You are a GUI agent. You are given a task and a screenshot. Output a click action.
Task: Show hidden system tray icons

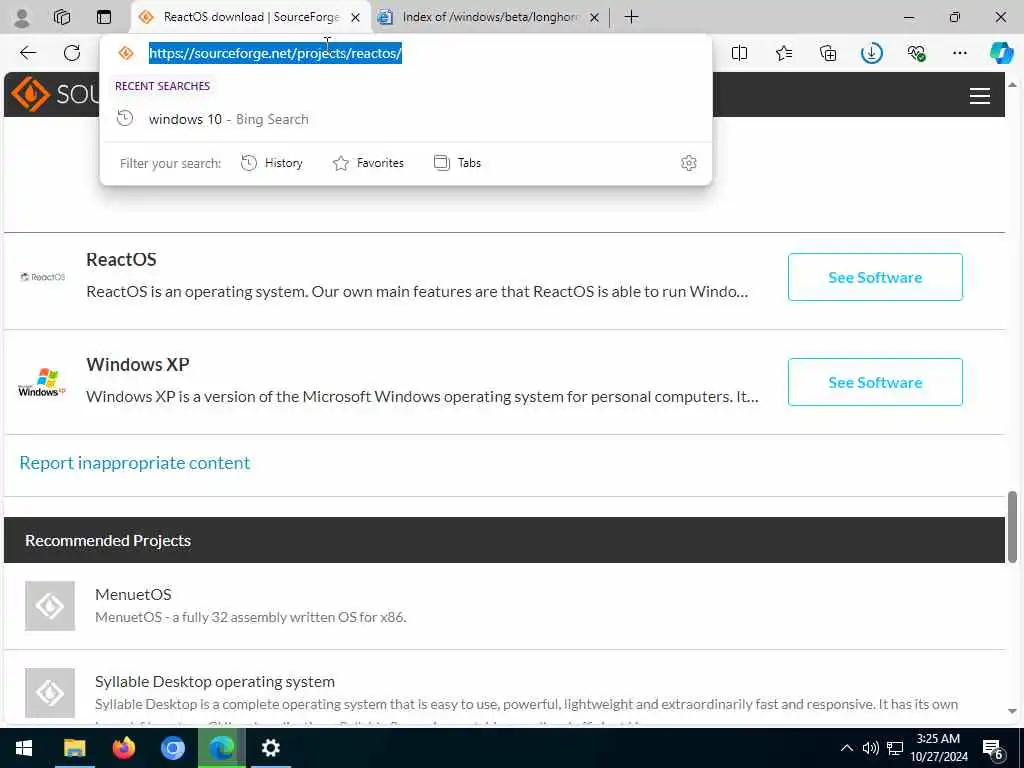coord(846,748)
